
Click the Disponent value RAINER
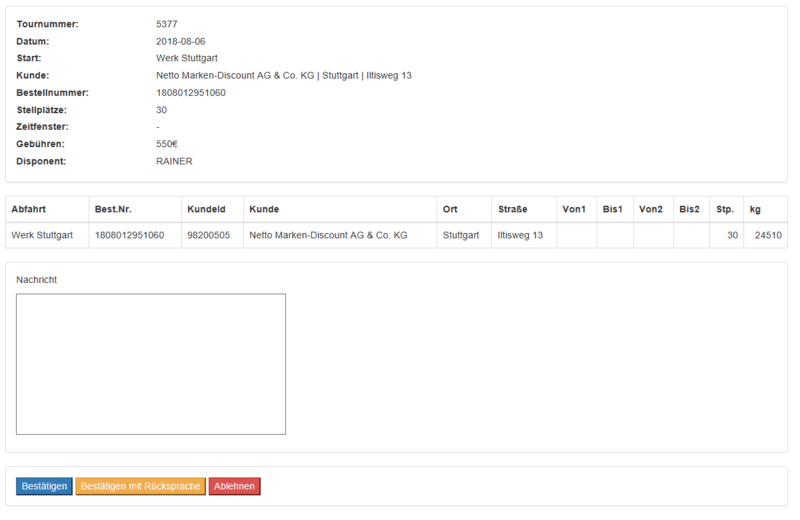(174, 161)
